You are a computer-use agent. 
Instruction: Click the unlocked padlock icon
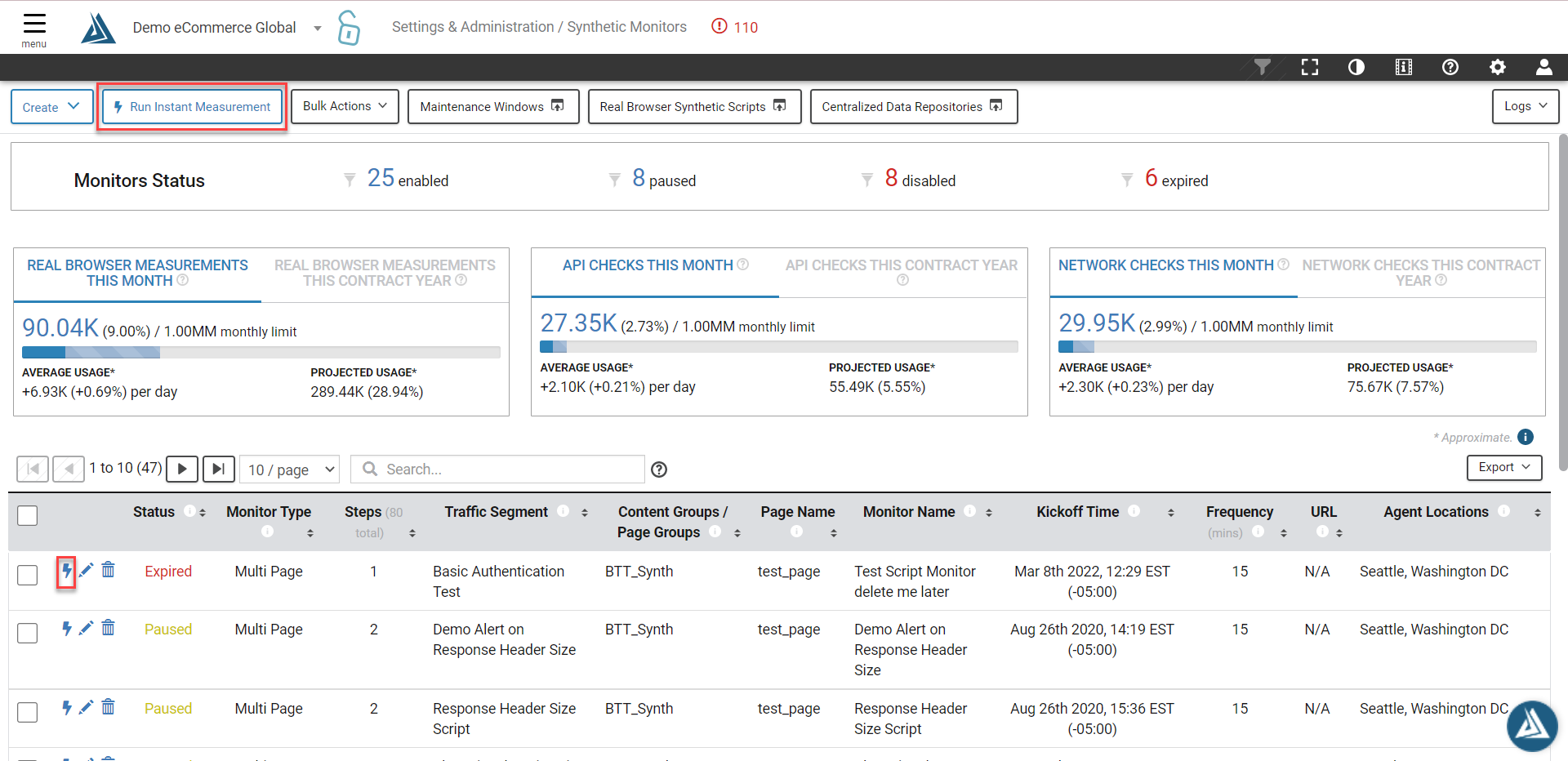(x=349, y=28)
